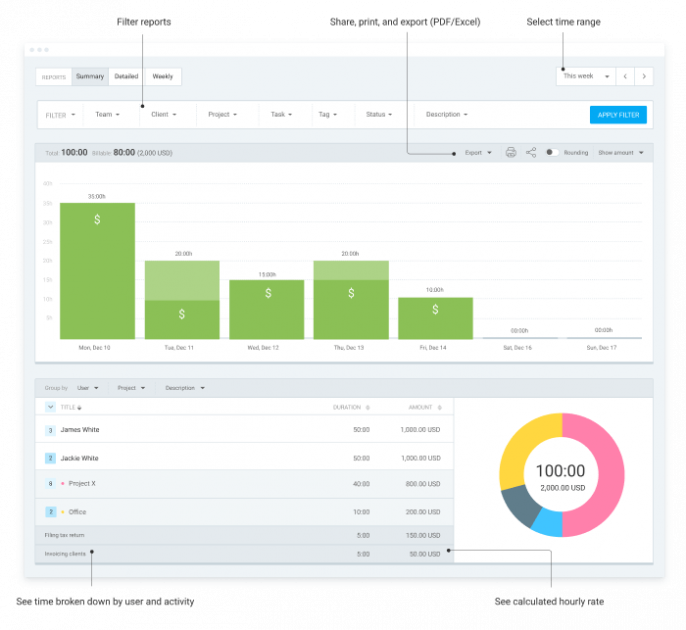Expand Project X row count badge
The image size is (686, 630).
pyautogui.click(x=50, y=484)
